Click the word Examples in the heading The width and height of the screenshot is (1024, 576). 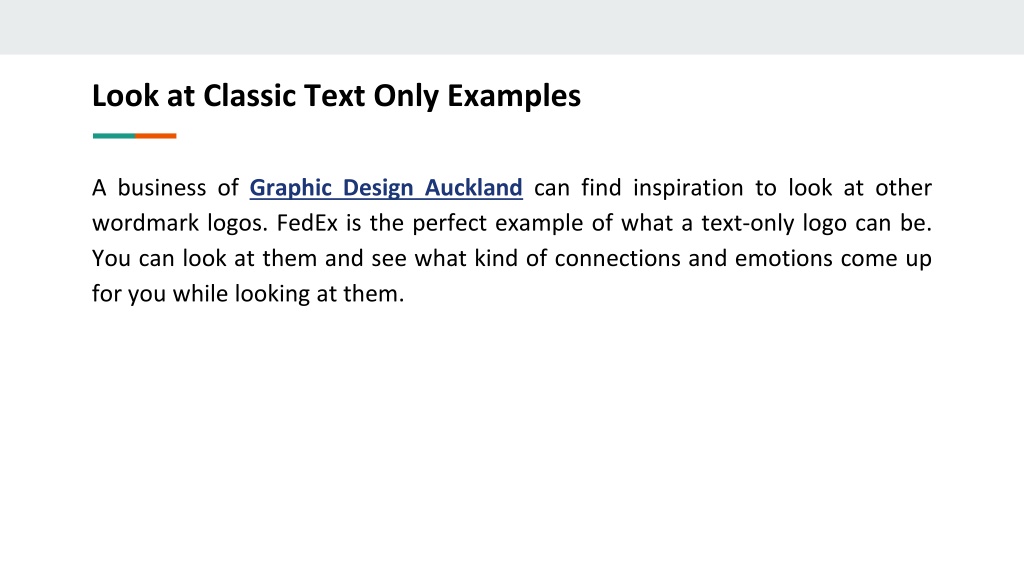514,97
